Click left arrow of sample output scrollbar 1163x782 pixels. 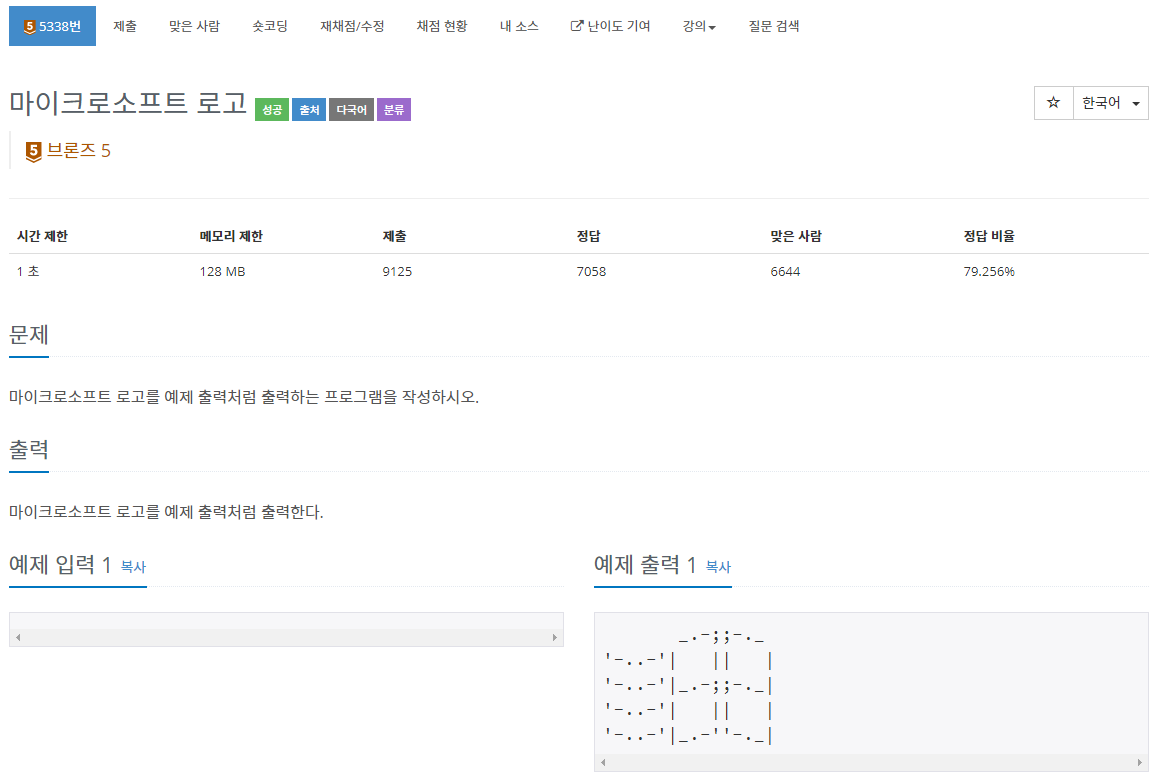(603, 762)
